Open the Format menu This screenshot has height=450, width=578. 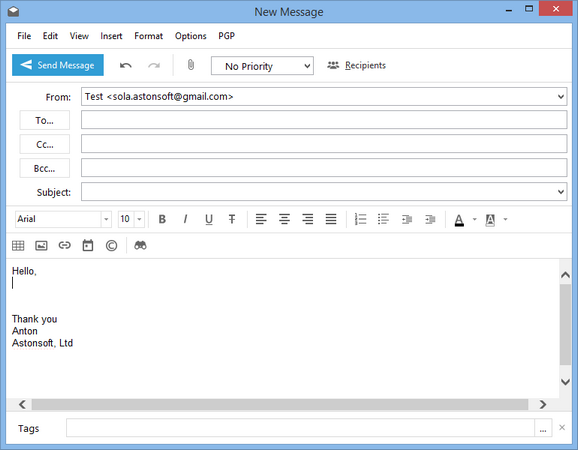tap(149, 36)
